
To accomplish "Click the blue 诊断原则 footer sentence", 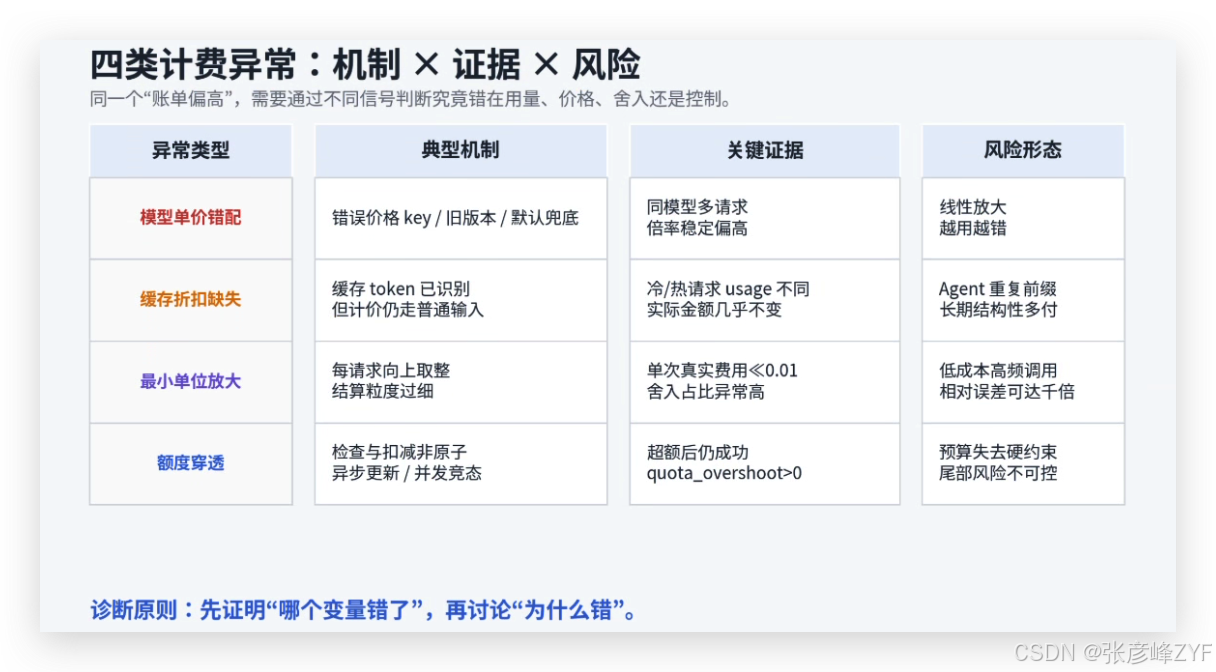I will click(x=364, y=609).
